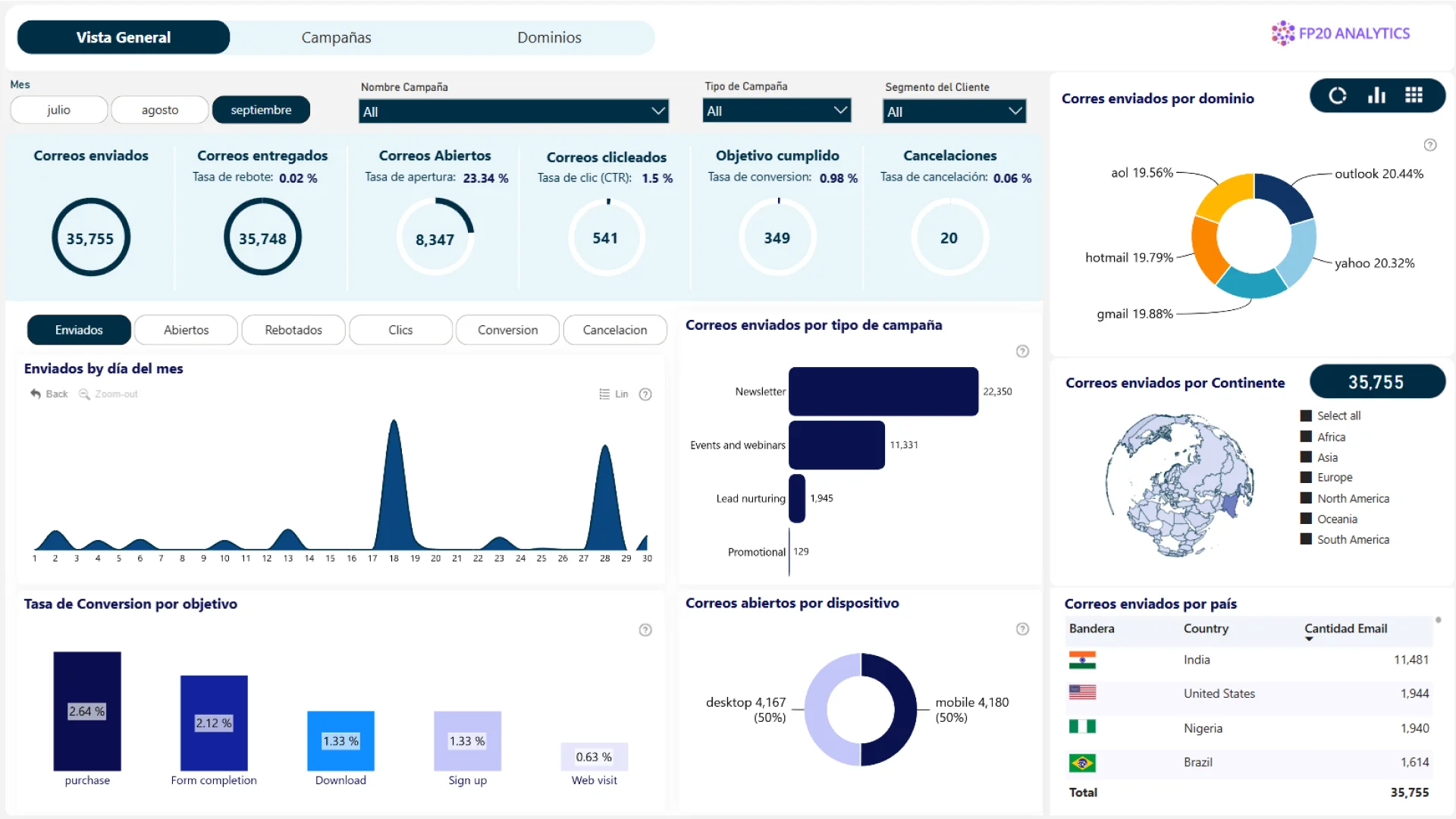Click the Back arrow on daily chart
This screenshot has height=819, width=1456.
(36, 394)
